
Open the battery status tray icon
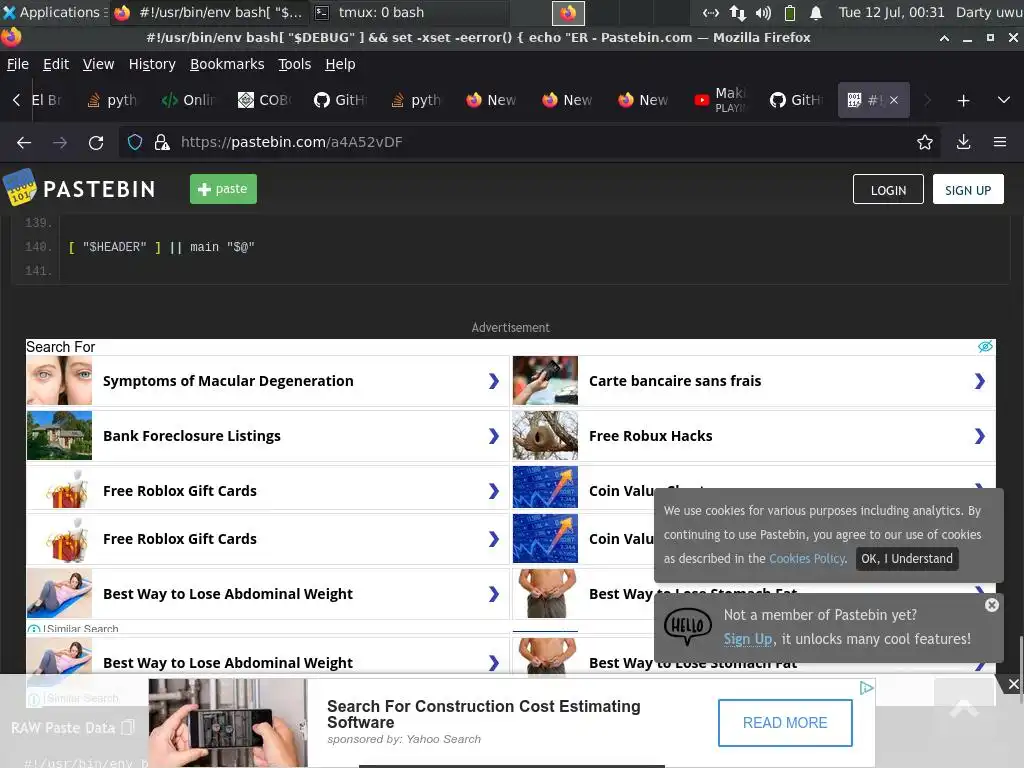click(x=790, y=12)
